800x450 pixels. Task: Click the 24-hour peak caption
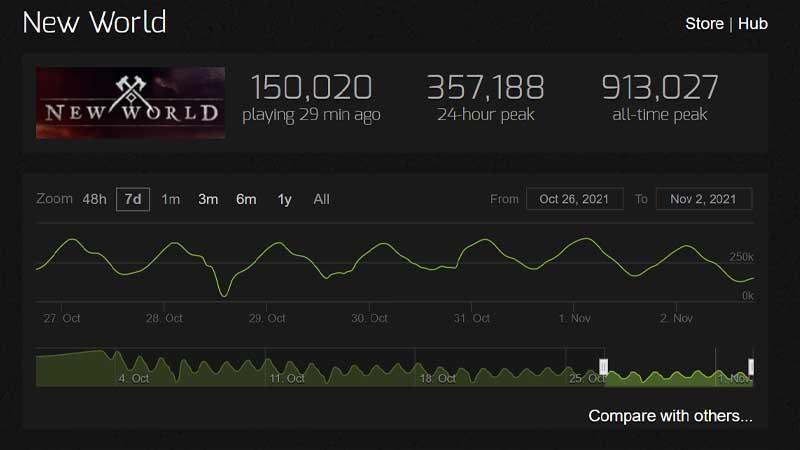pos(485,114)
